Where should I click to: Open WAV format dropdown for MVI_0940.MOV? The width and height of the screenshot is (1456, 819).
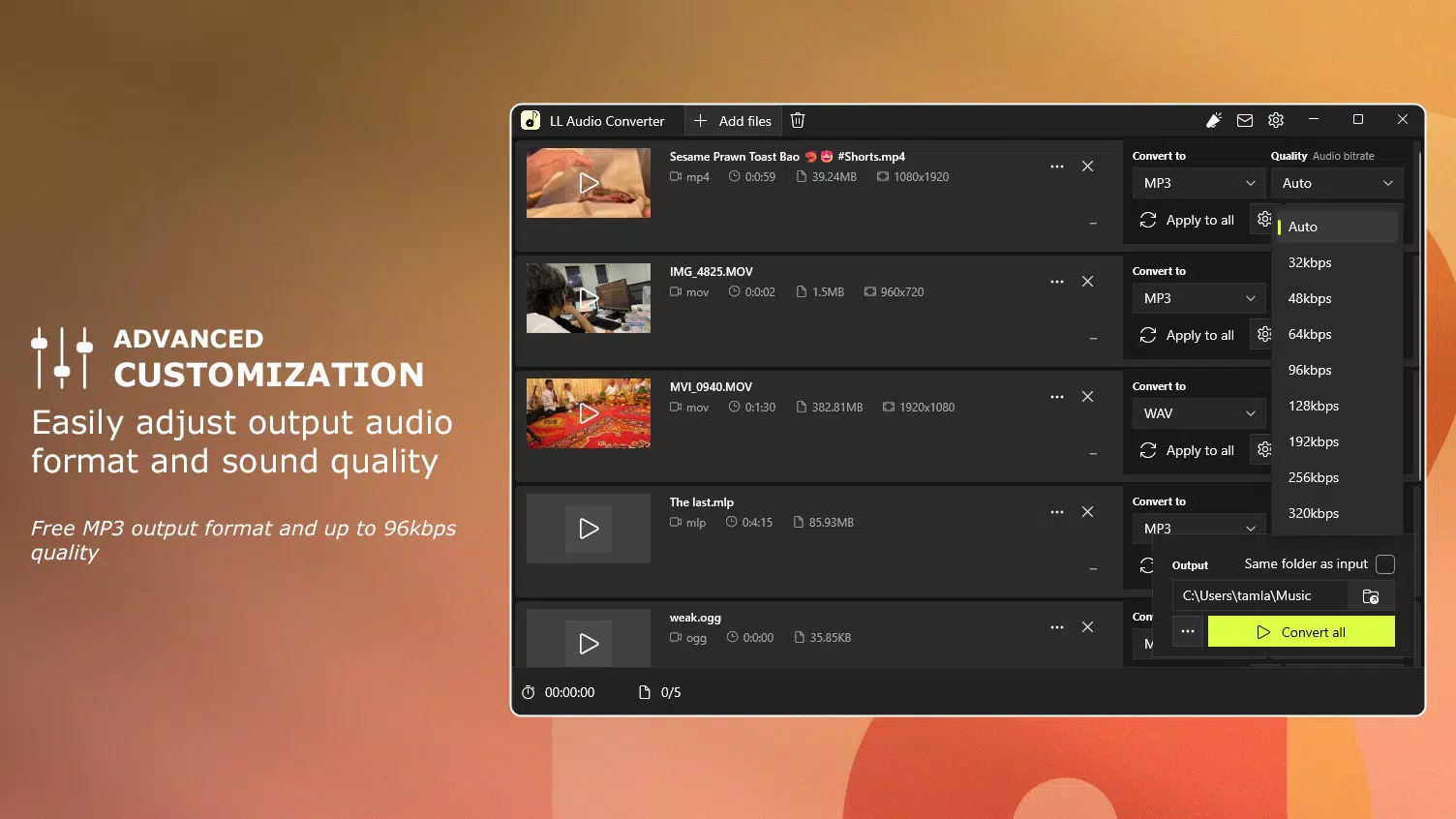pyautogui.click(x=1199, y=413)
